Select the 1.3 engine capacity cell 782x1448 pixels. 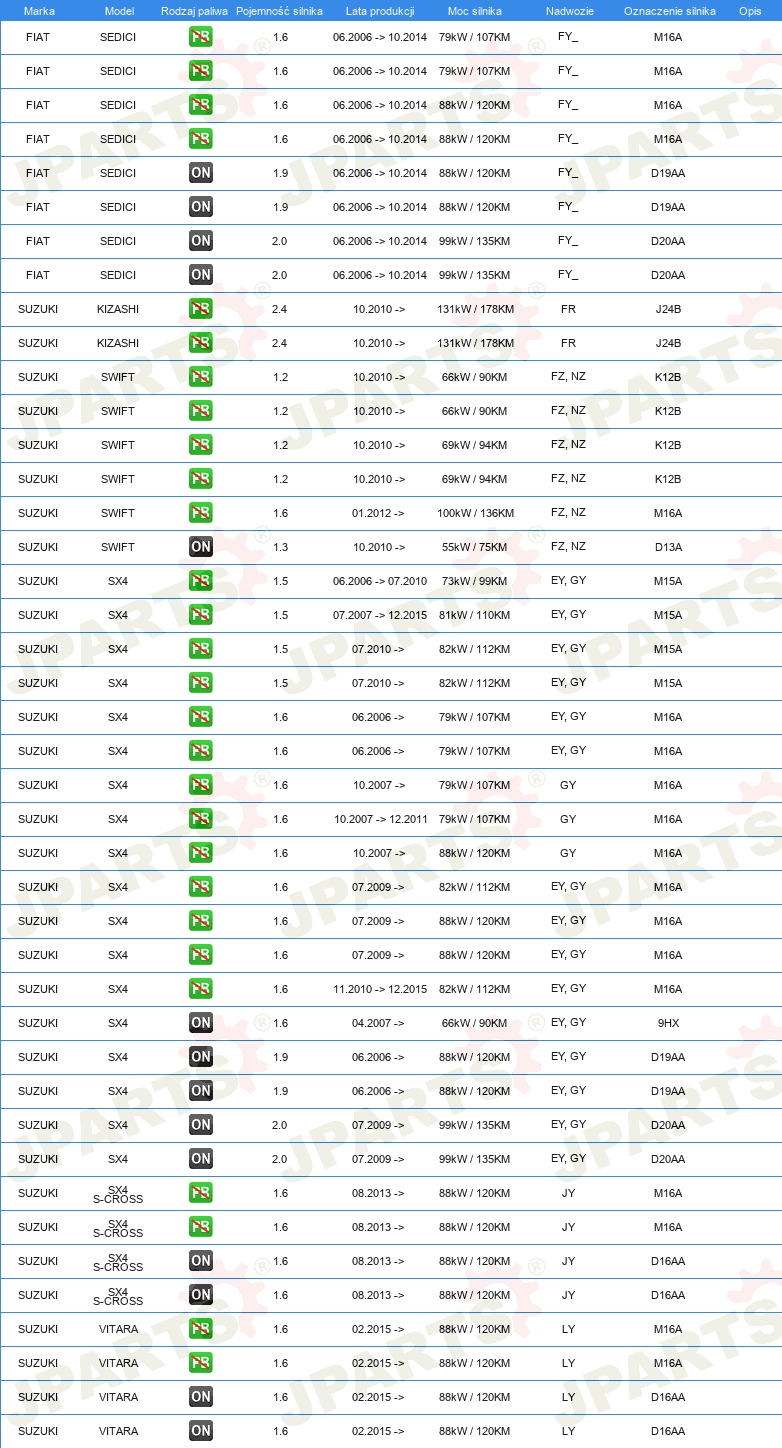tap(280, 547)
